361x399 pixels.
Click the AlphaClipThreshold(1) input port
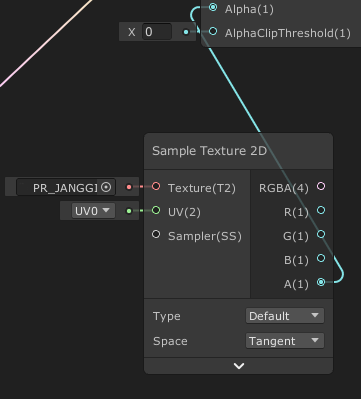tap(213, 32)
